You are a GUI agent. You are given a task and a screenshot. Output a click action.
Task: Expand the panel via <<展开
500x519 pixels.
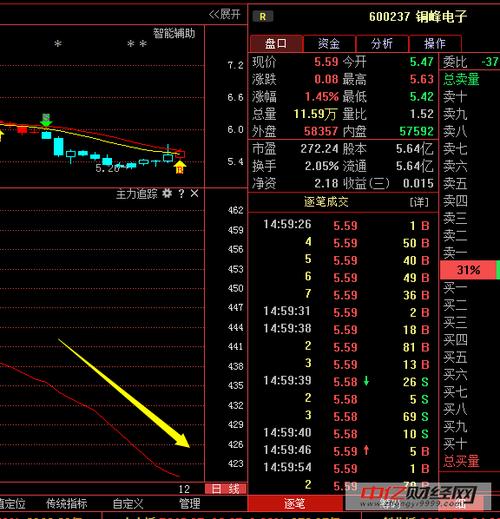(224, 14)
